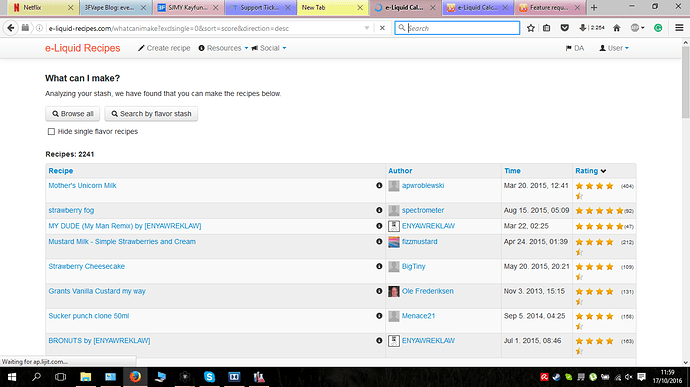
Task: Toggle Hide single flavor recipes checkbox
Action: coord(51,132)
